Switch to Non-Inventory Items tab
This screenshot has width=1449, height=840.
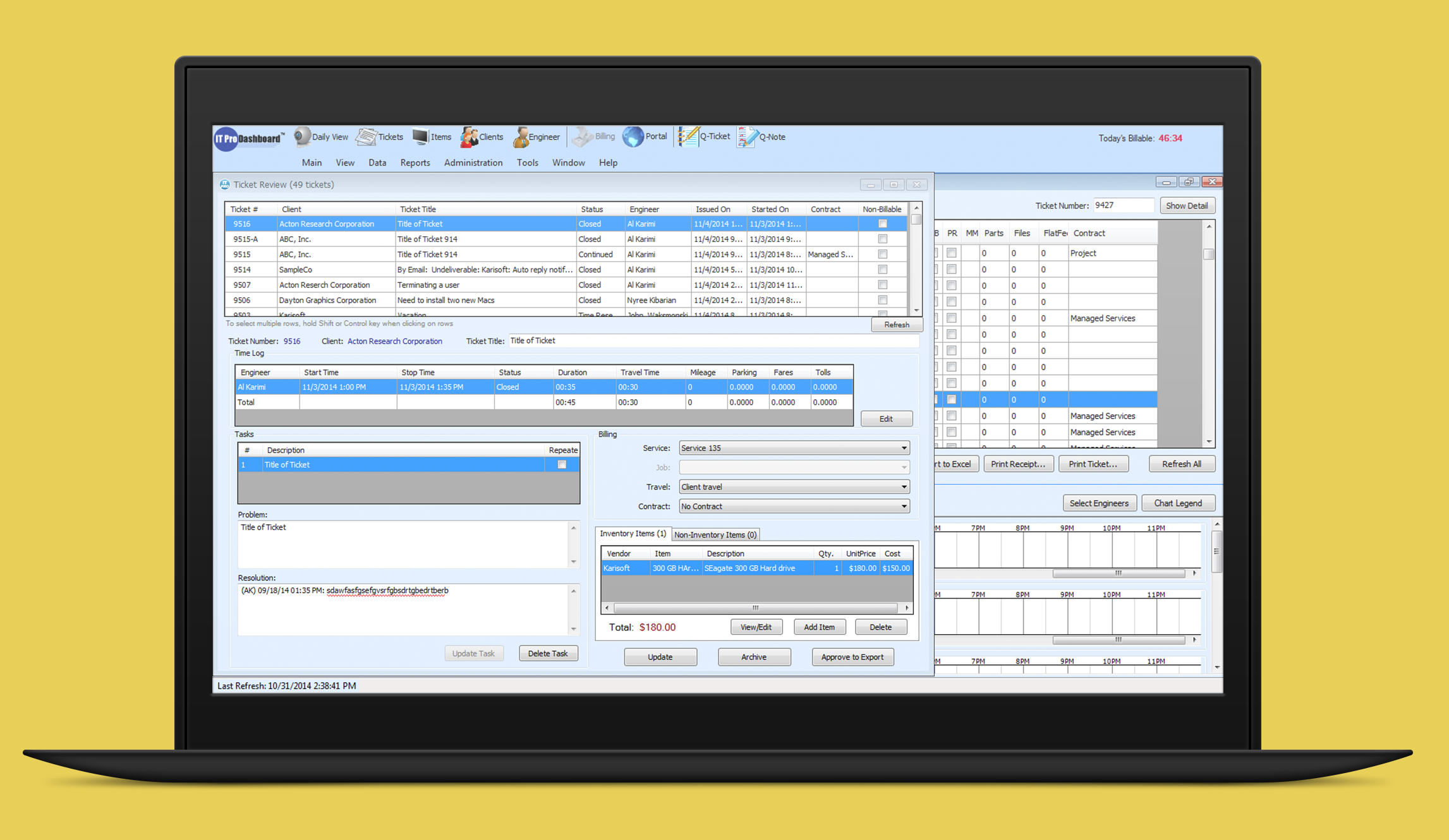coord(715,534)
